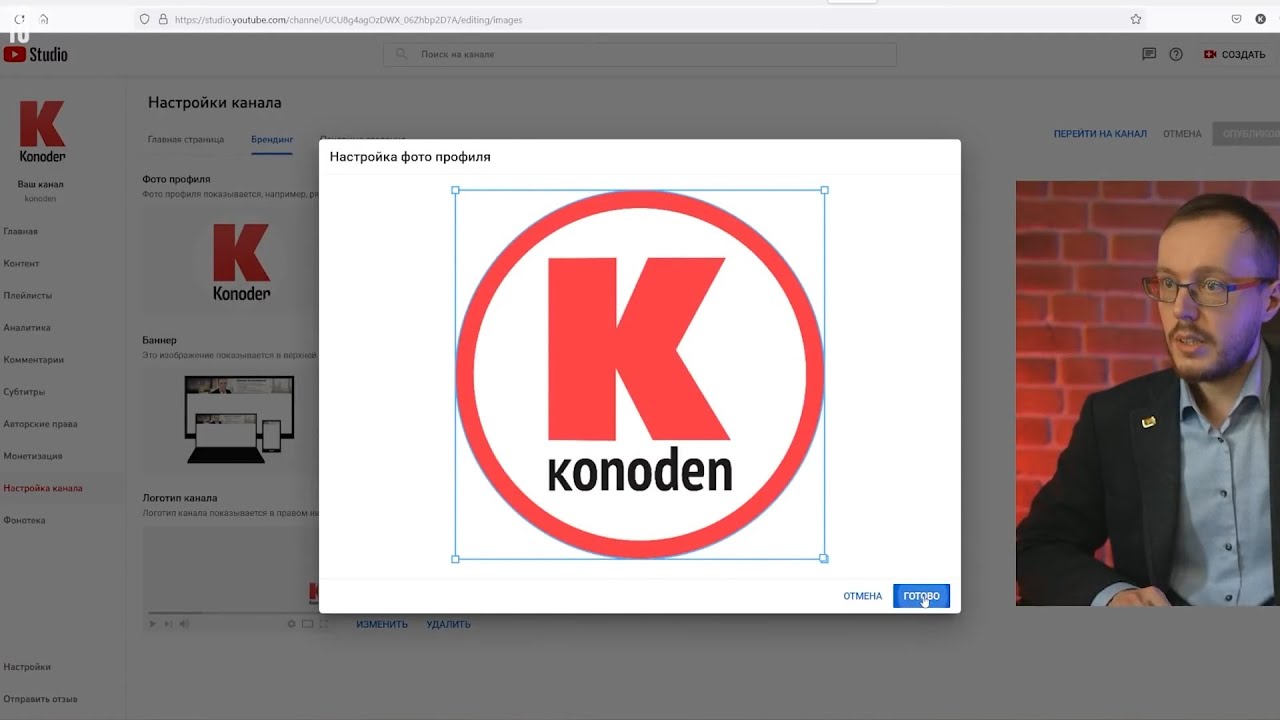Focus the Поиск на канале search field
The image size is (1280, 720).
pyautogui.click(x=640, y=54)
